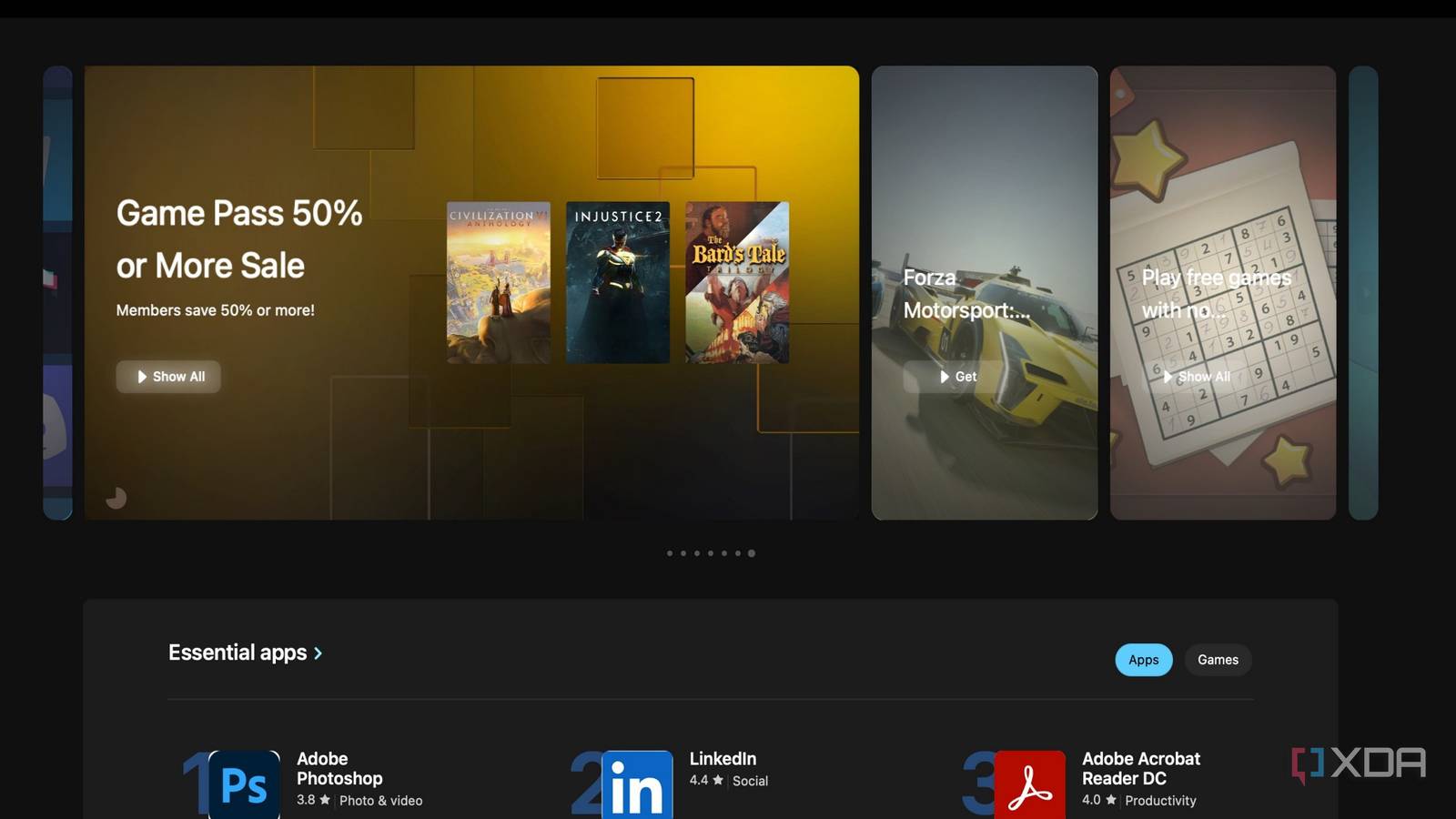Click the Adobe Acrobat Reader DC title
Image resolution: width=1456 pixels, height=819 pixels.
(1141, 769)
